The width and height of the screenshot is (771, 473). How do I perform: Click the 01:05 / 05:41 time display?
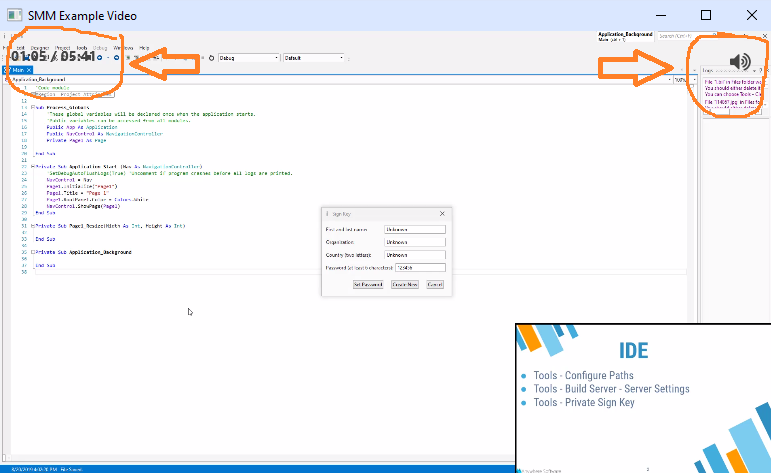[53, 57]
